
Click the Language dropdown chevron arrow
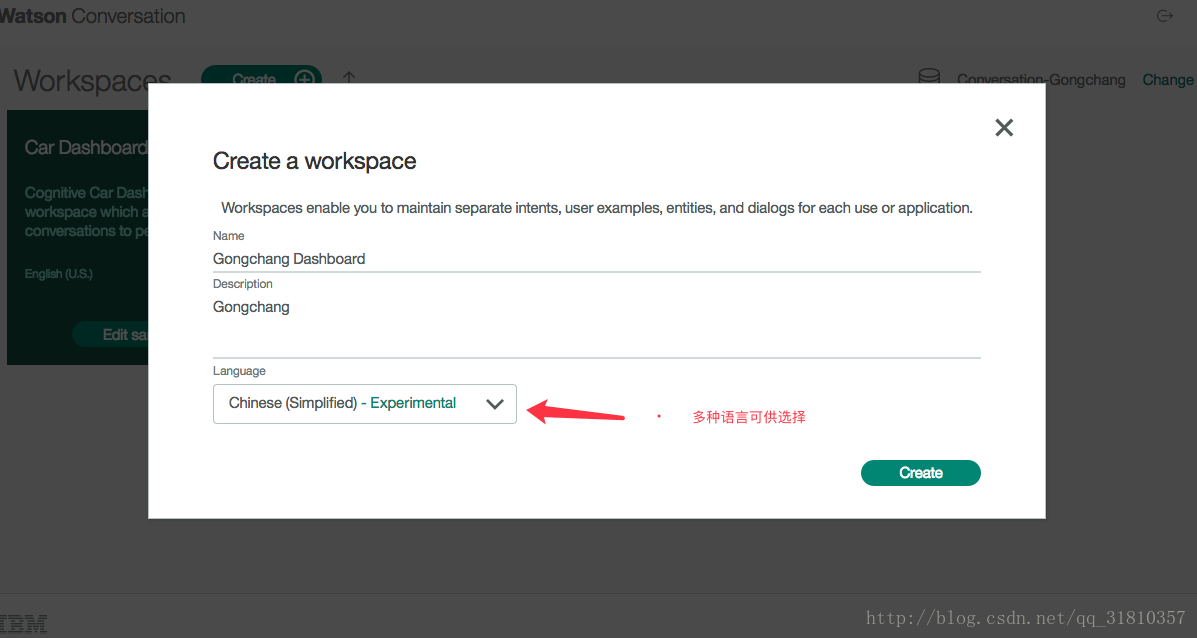pyautogui.click(x=495, y=404)
